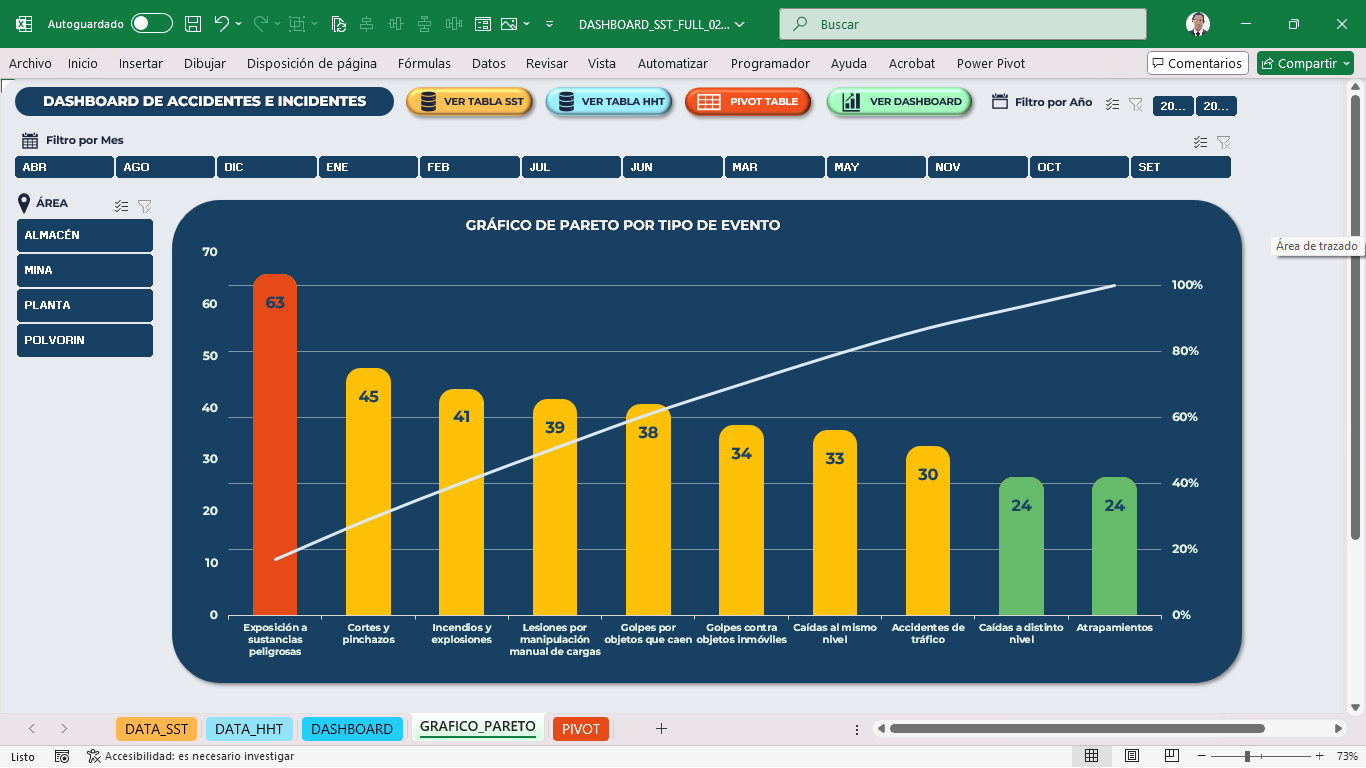Switch to Page Layout view
The image size is (1366, 768).
[1132, 756]
